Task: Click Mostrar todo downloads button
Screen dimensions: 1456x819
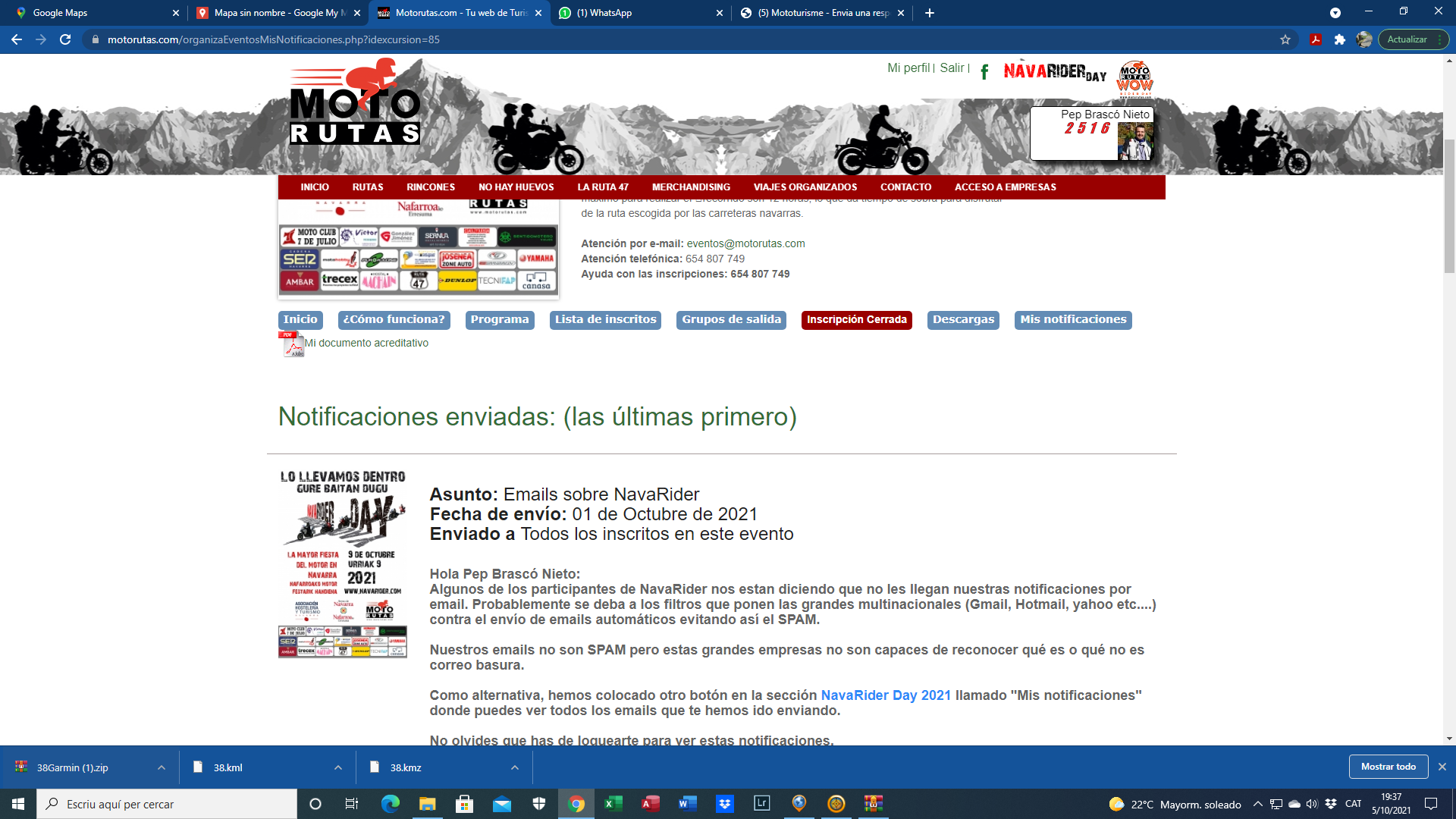Action: point(1388,767)
